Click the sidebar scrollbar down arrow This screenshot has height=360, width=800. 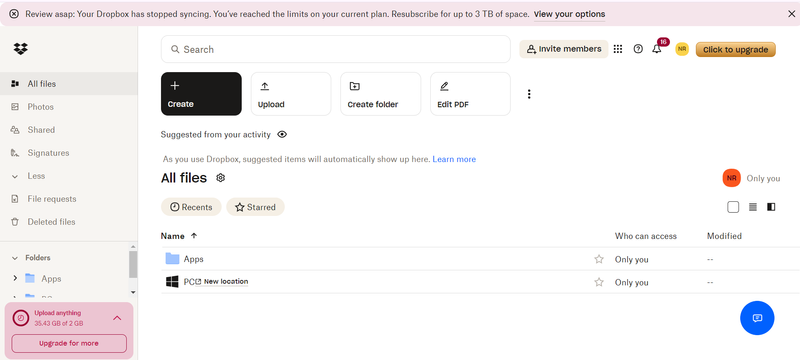(133, 292)
